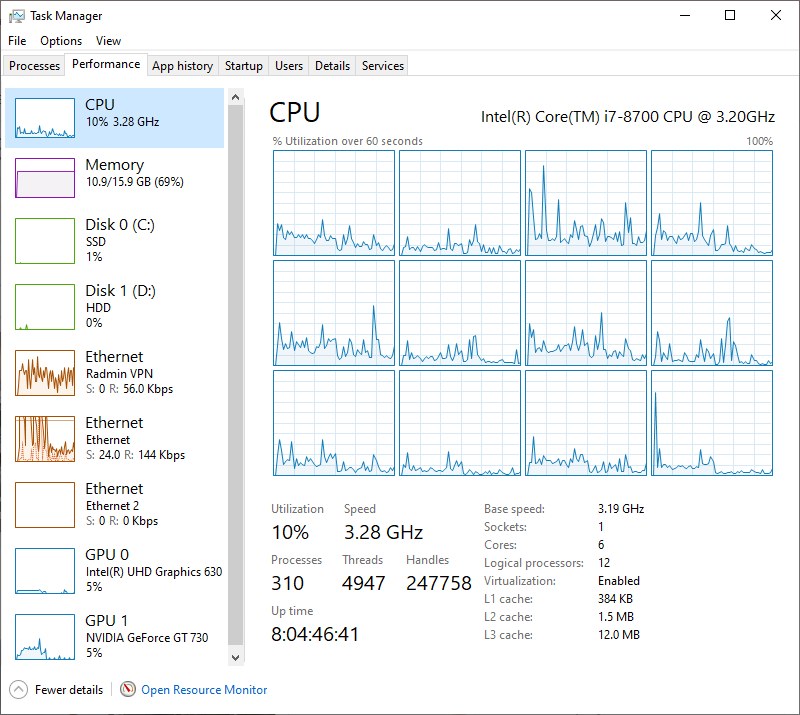Open the File menu
Image resolution: width=800 pixels, height=715 pixels.
17,41
